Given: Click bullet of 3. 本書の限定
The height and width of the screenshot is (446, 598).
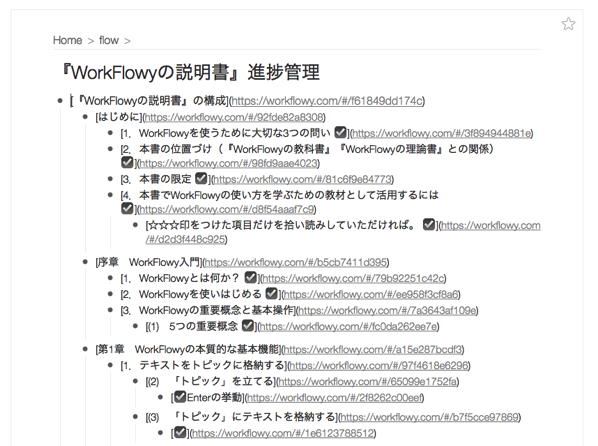Looking at the screenshot, I should 110,179.
